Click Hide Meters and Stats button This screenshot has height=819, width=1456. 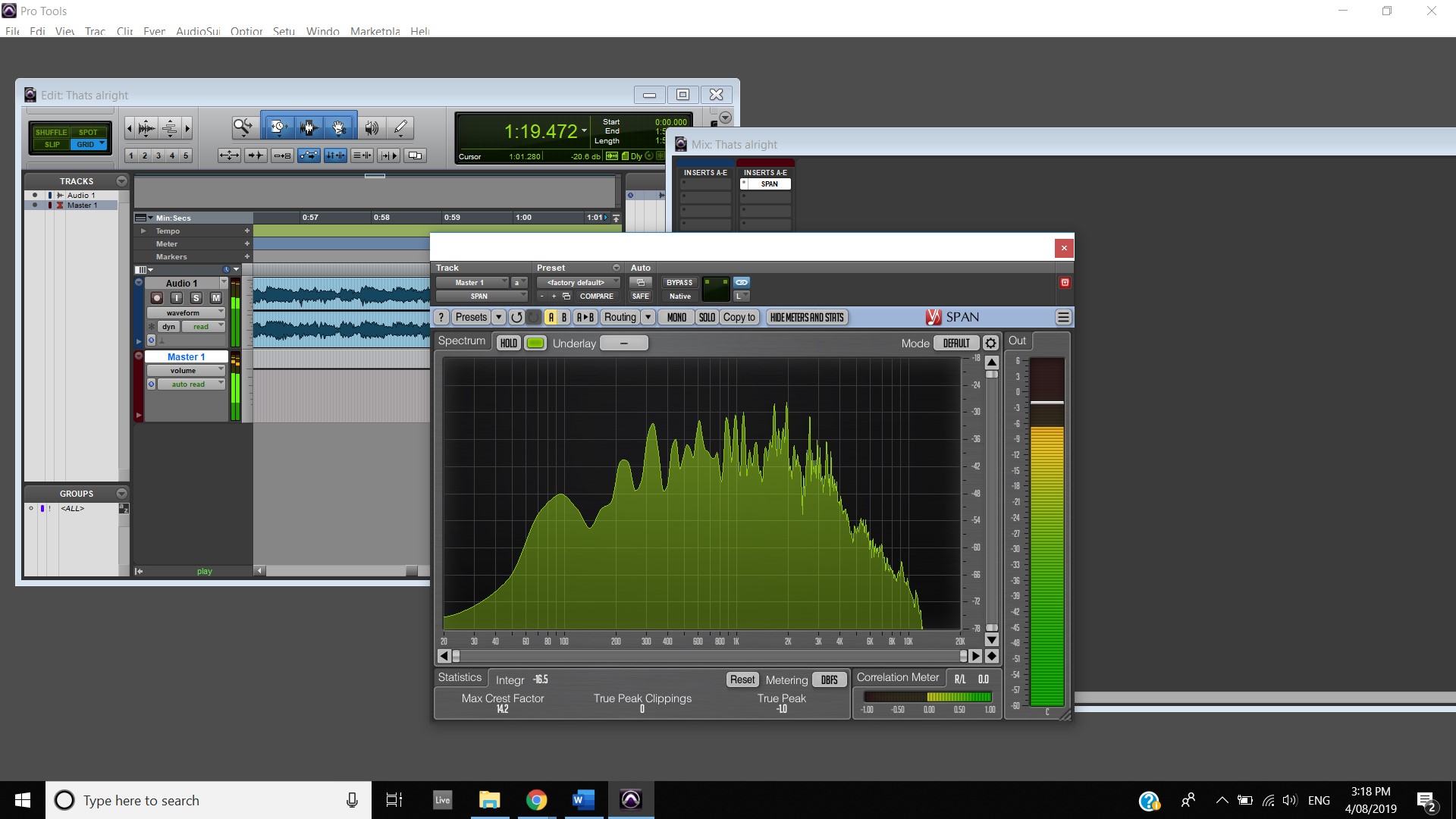[806, 317]
